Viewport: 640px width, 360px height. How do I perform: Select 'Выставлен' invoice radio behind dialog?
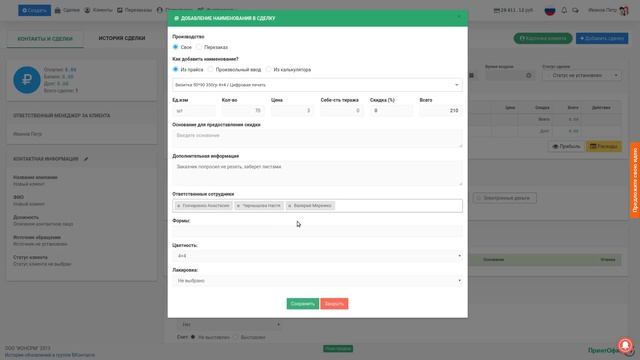(x=236, y=337)
